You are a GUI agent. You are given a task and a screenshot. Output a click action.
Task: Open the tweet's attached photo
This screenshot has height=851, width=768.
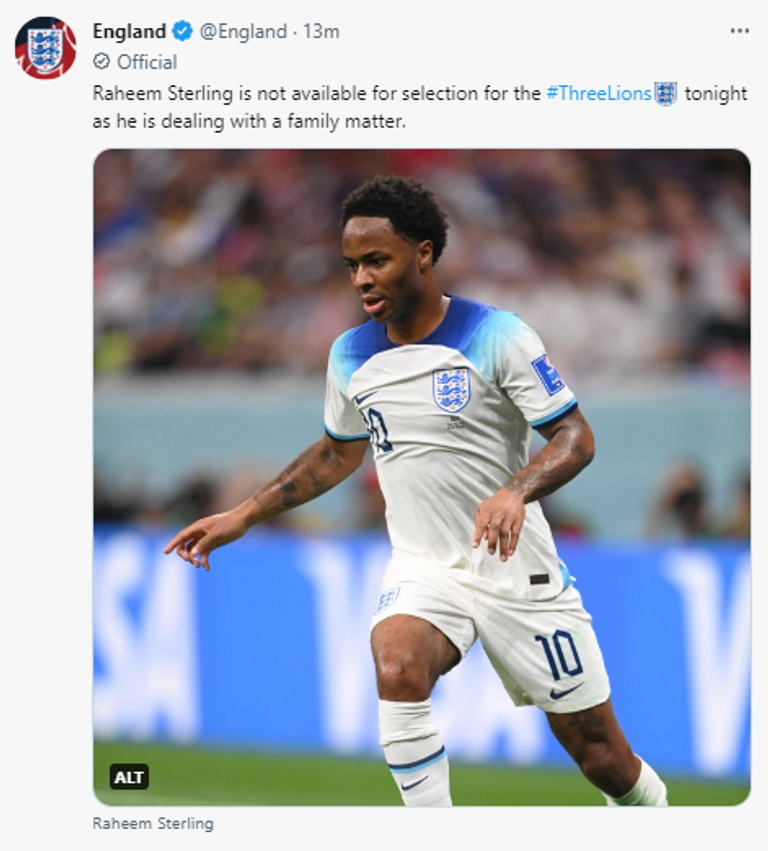click(x=422, y=477)
